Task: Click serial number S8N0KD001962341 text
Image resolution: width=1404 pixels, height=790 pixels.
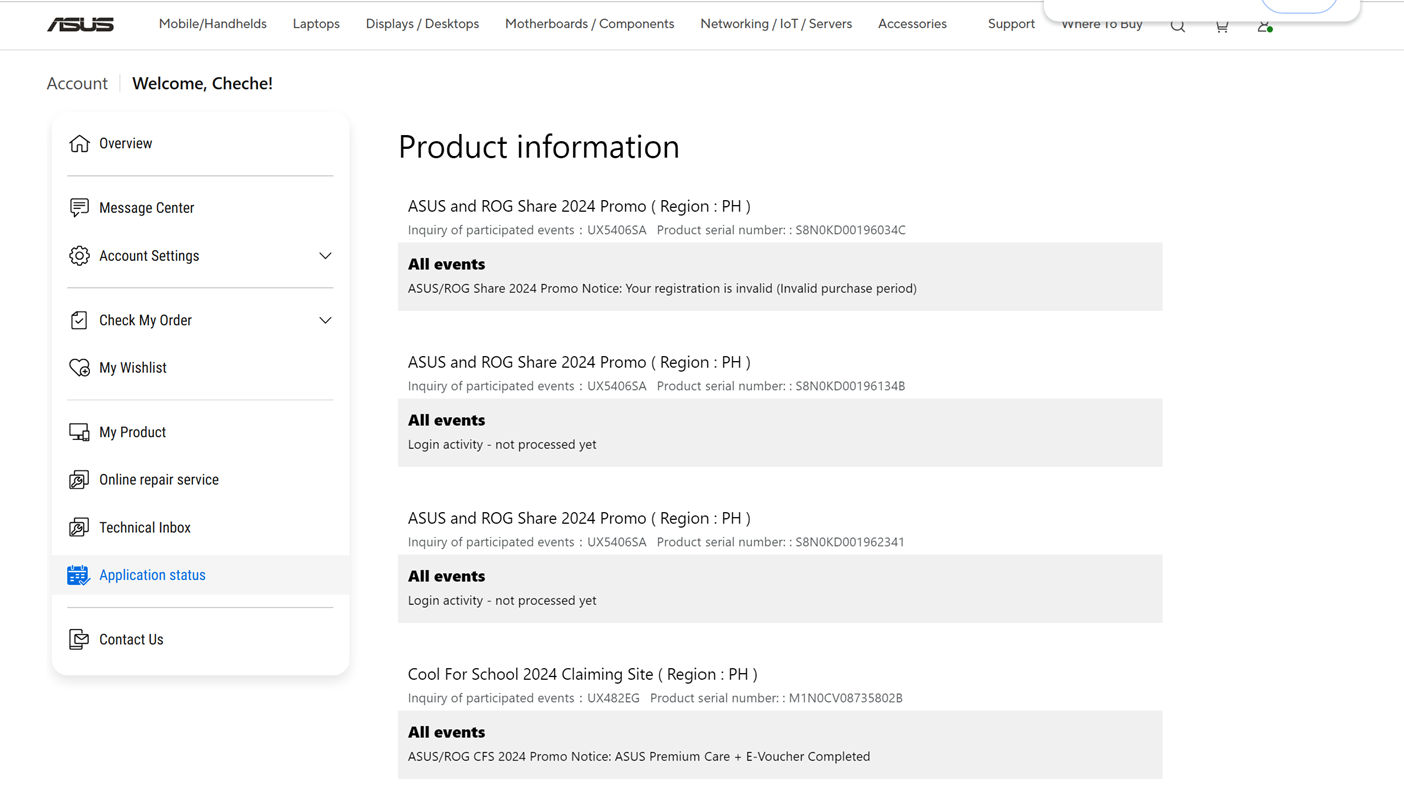Action: 850,542
